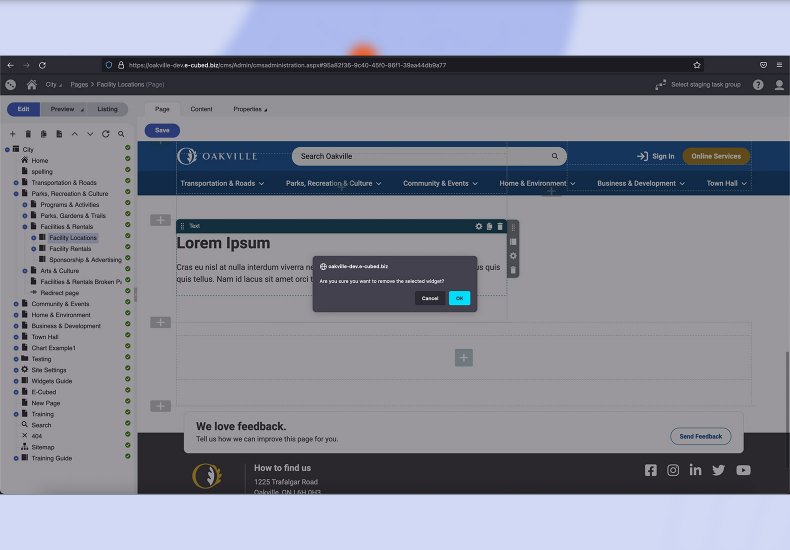The height and width of the screenshot is (550, 790).
Task: Click the add new page plus icon
Action: [x=13, y=134]
